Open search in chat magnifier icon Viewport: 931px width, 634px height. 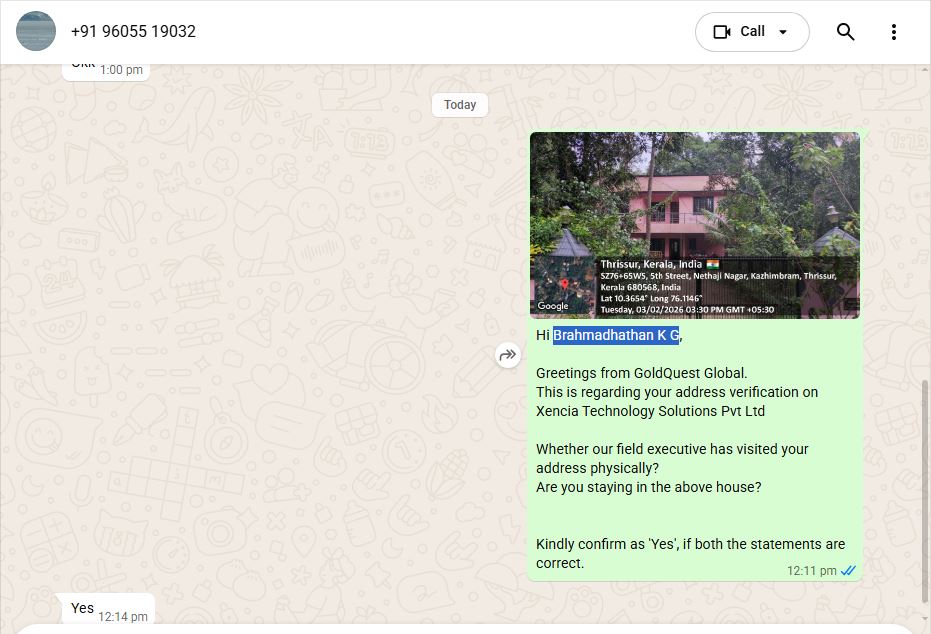tap(845, 32)
